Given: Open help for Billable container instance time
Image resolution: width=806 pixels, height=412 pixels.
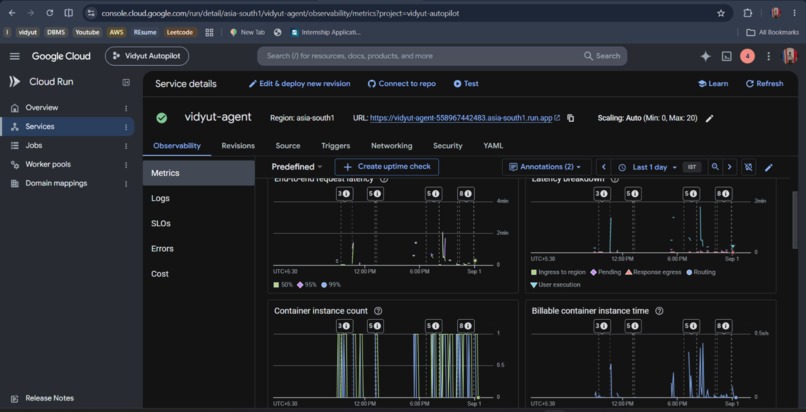Looking at the screenshot, I should [660, 311].
